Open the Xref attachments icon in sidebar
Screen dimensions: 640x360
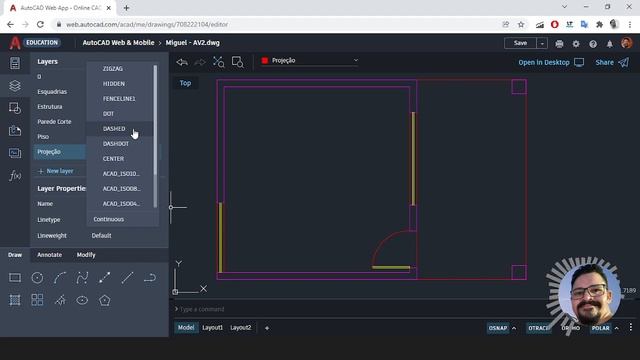click(15, 131)
